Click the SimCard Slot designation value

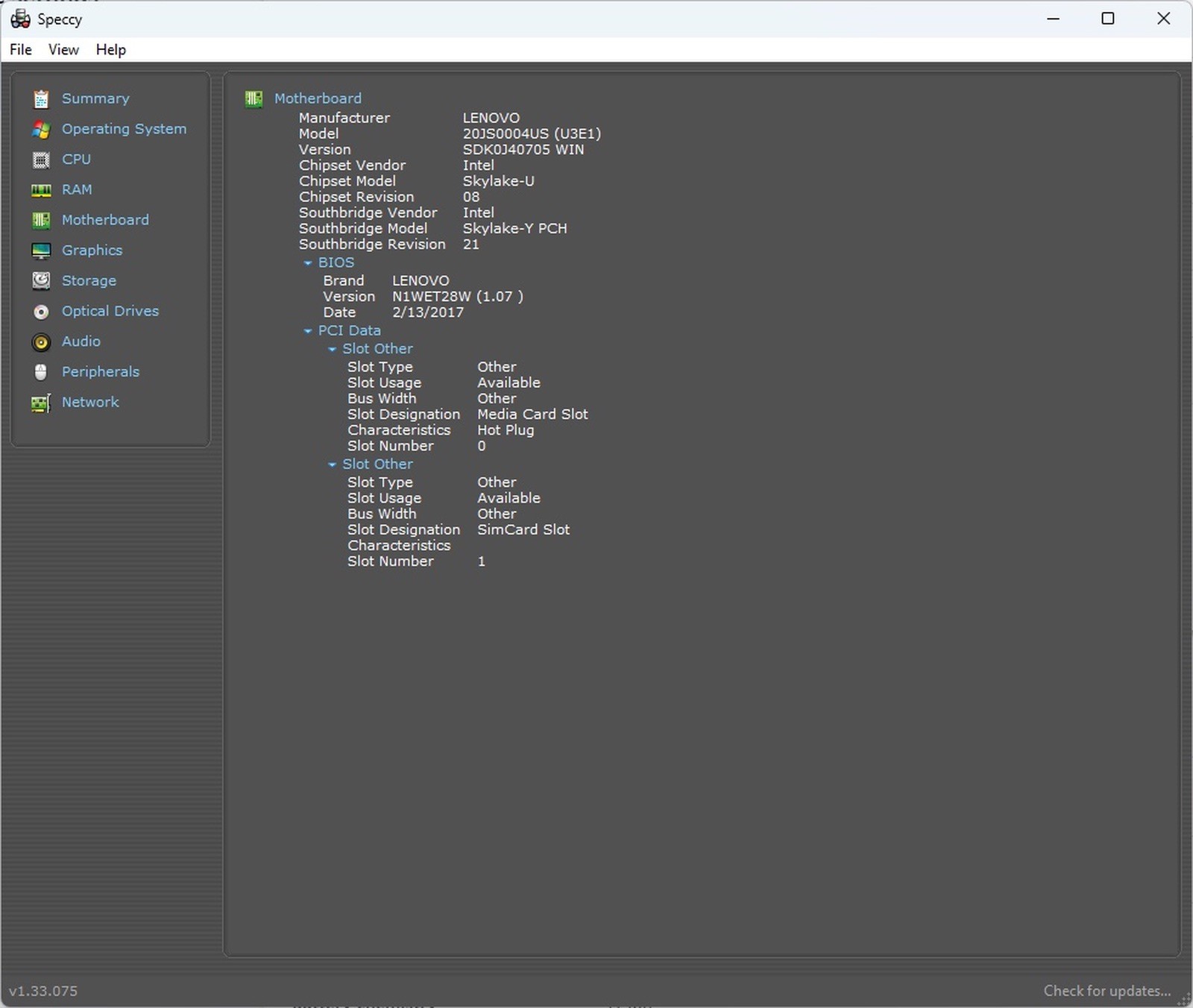[523, 529]
